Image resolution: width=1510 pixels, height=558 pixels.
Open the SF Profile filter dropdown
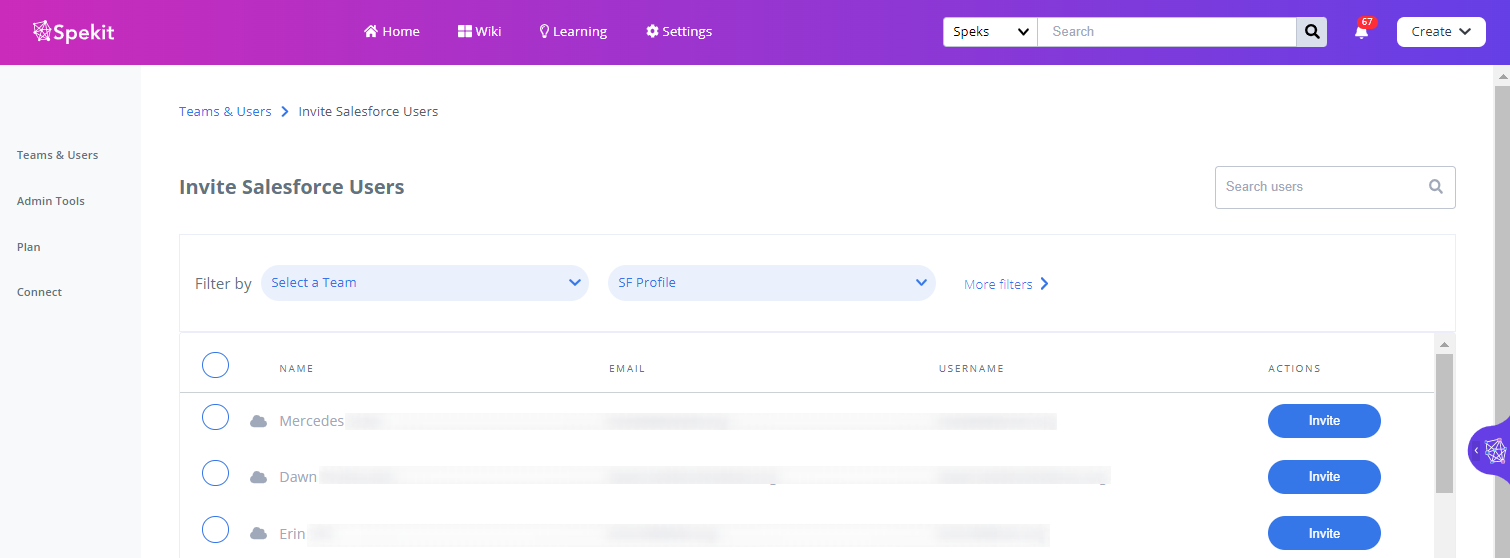click(772, 283)
